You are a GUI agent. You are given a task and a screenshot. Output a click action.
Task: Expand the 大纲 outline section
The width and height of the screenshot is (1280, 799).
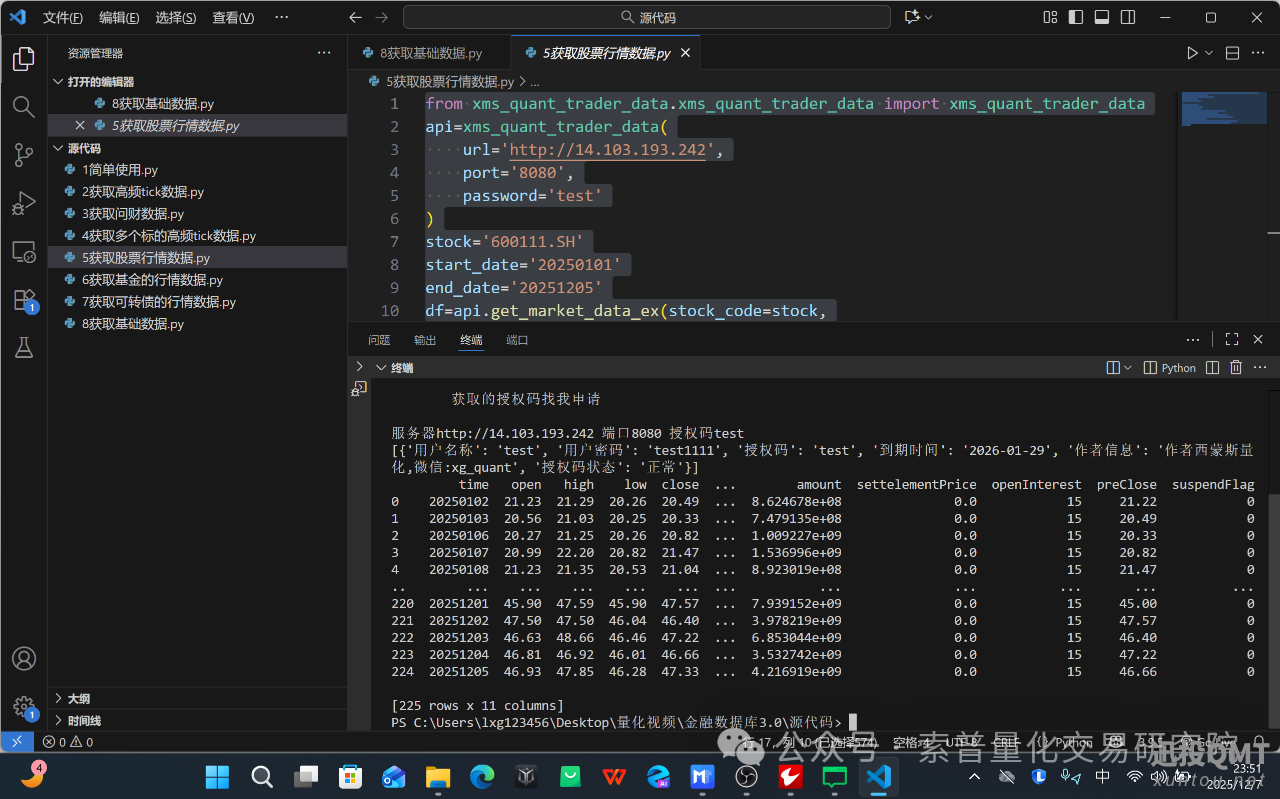point(79,699)
